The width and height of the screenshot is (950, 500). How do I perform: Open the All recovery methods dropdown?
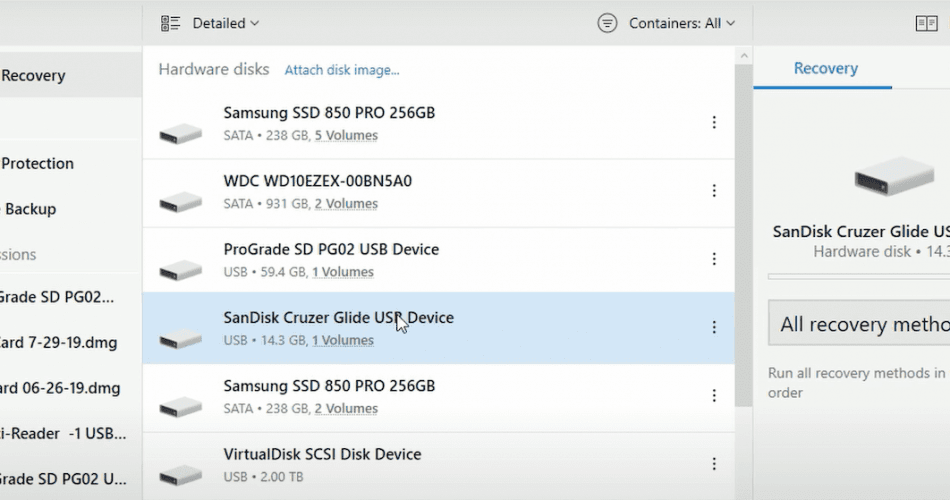coord(860,325)
